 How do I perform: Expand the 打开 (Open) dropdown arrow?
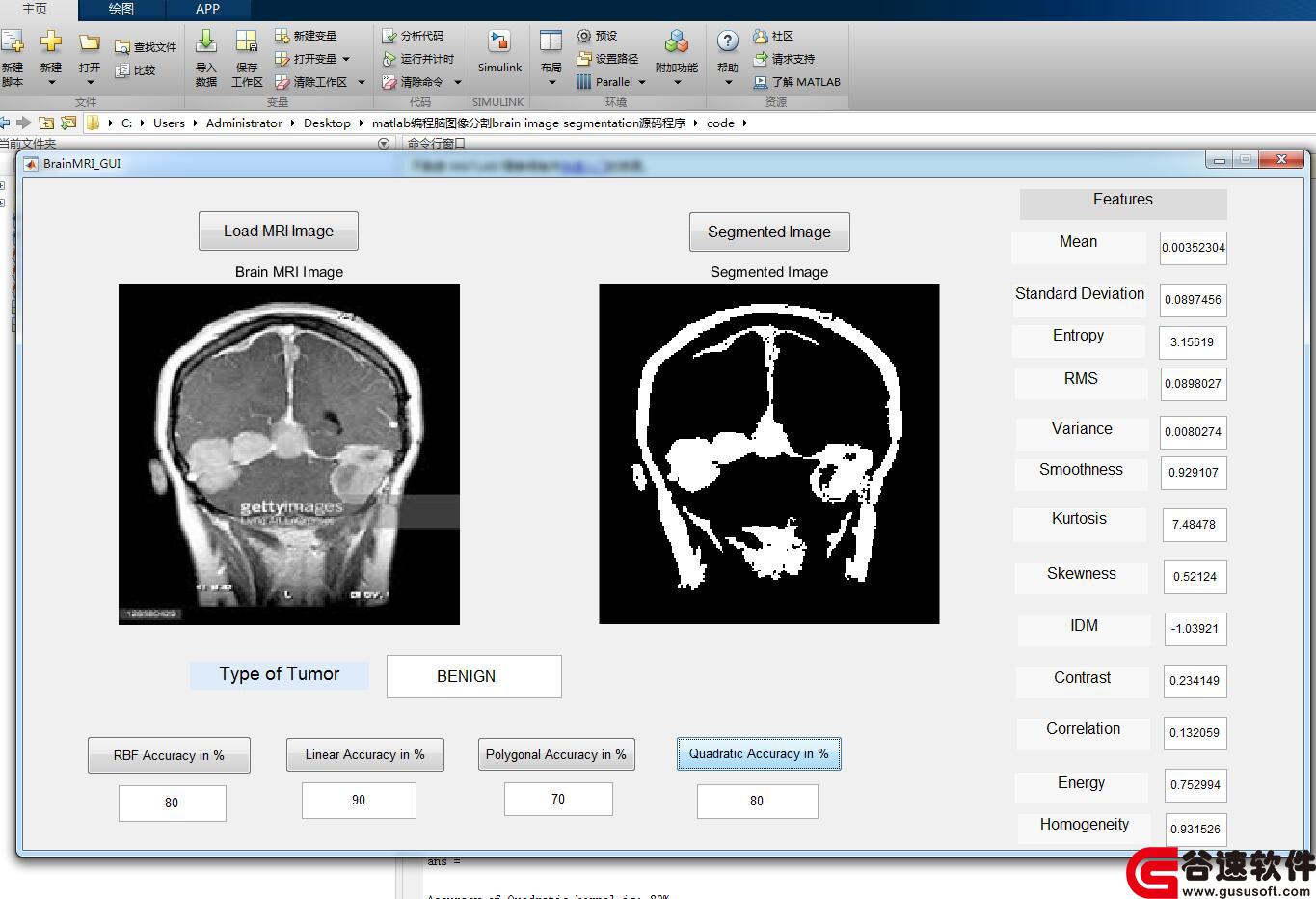90,83
